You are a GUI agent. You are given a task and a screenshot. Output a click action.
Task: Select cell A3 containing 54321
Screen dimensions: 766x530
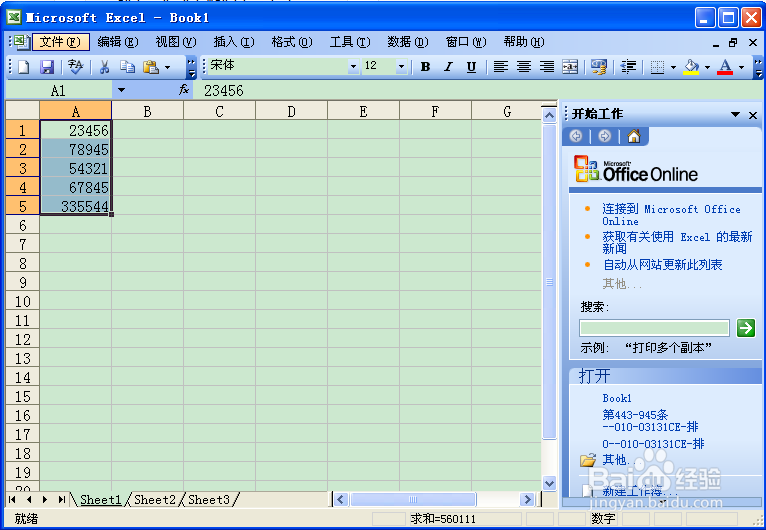pyautogui.click(x=76, y=169)
